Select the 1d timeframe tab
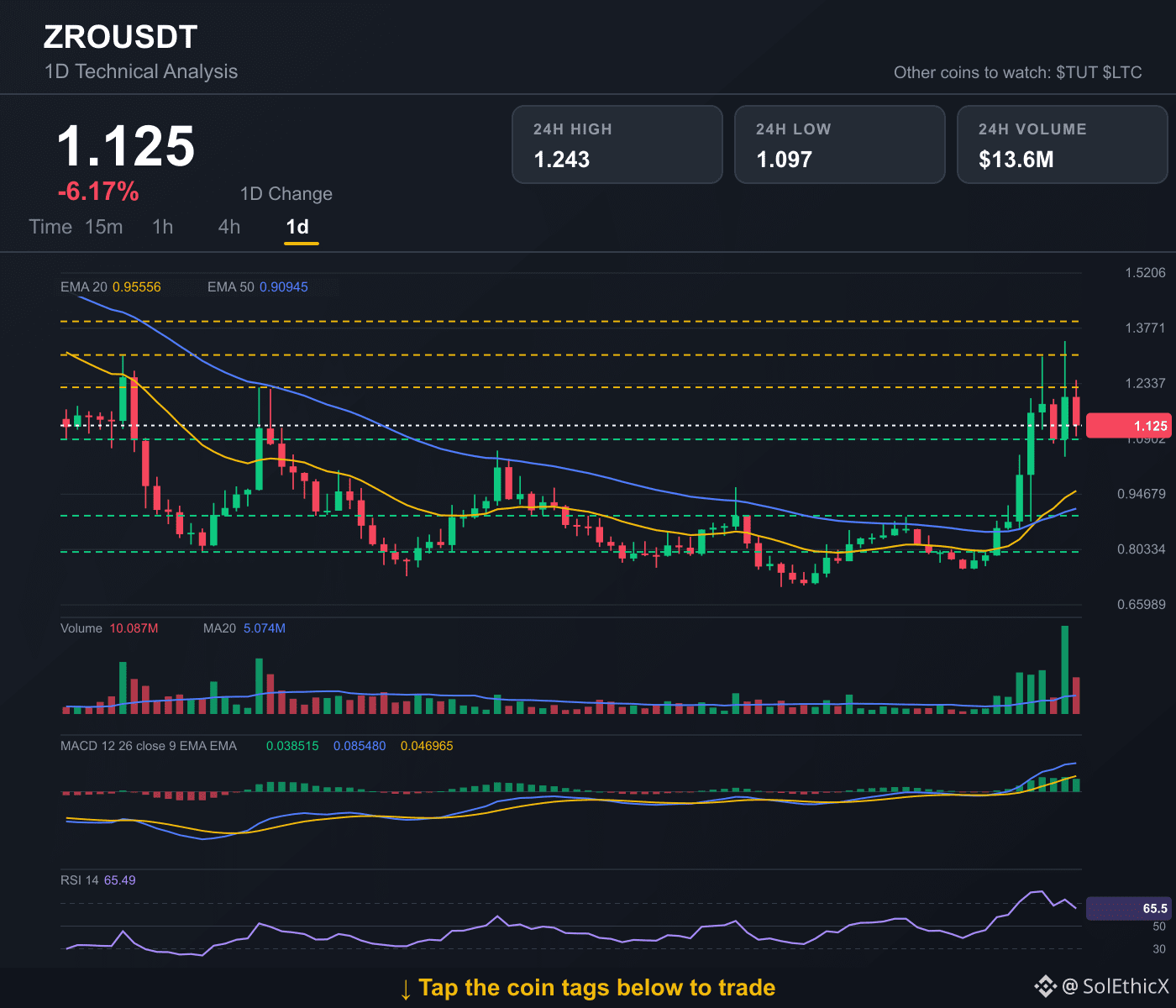 (298, 227)
